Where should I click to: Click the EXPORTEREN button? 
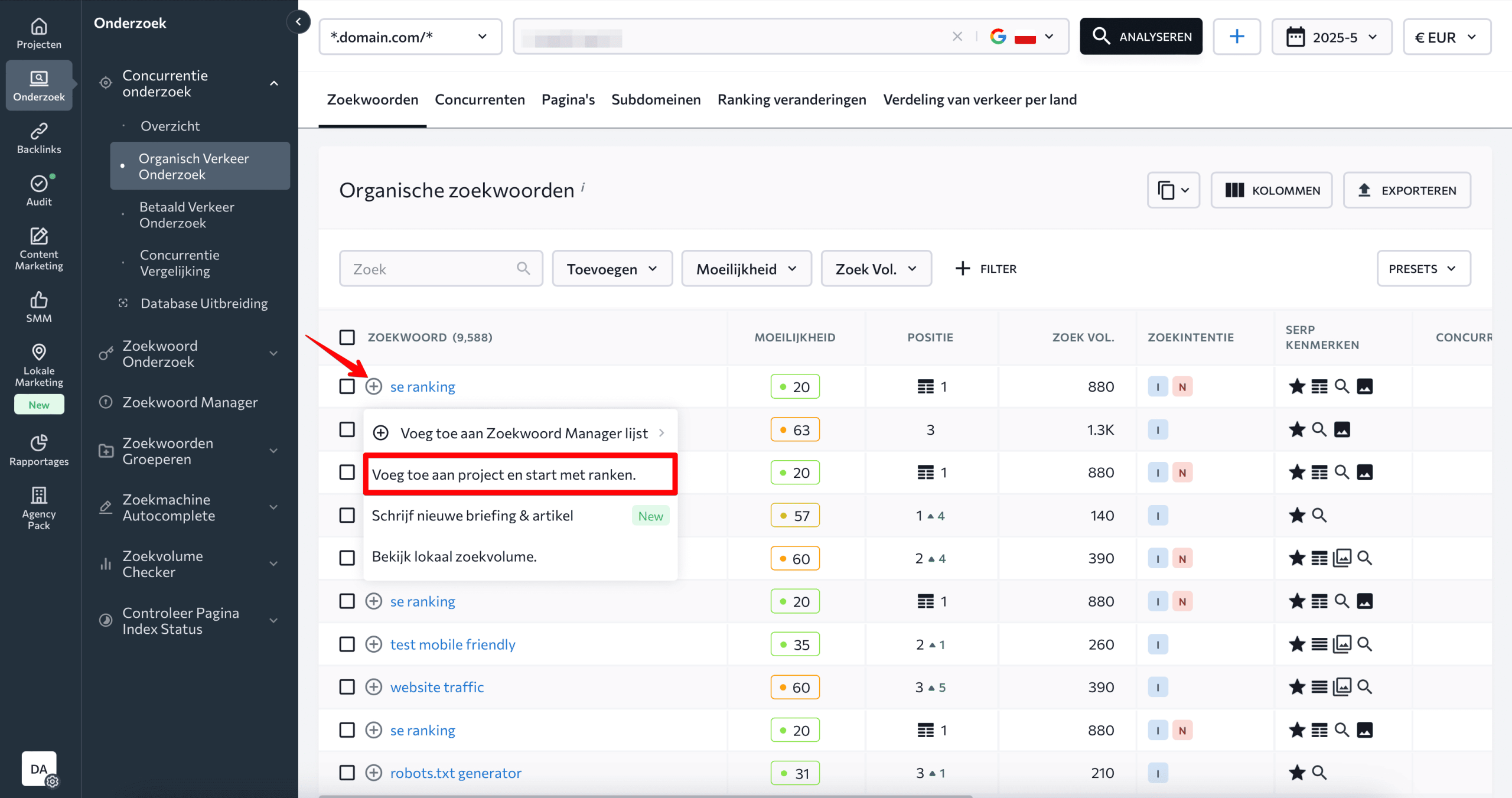pyautogui.click(x=1407, y=190)
